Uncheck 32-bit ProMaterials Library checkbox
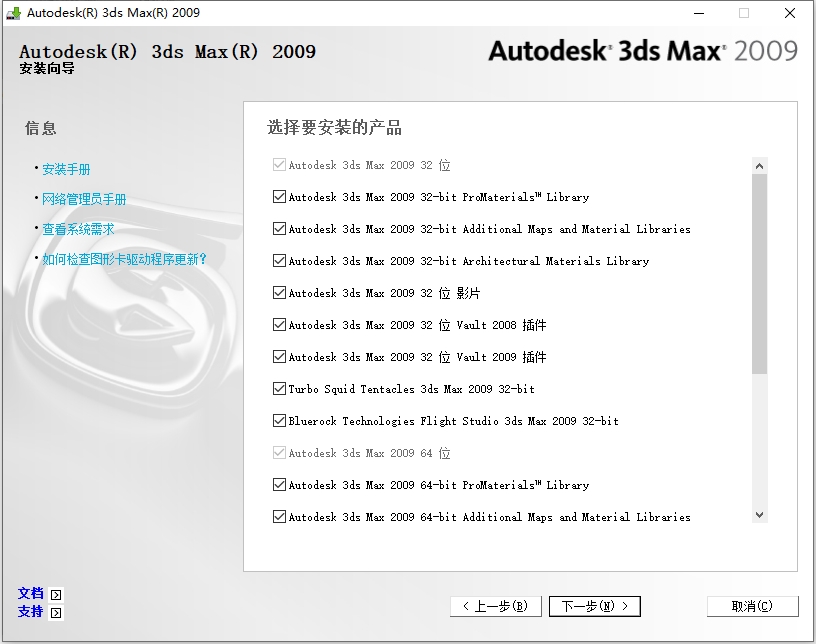The image size is (816, 644). (279, 197)
